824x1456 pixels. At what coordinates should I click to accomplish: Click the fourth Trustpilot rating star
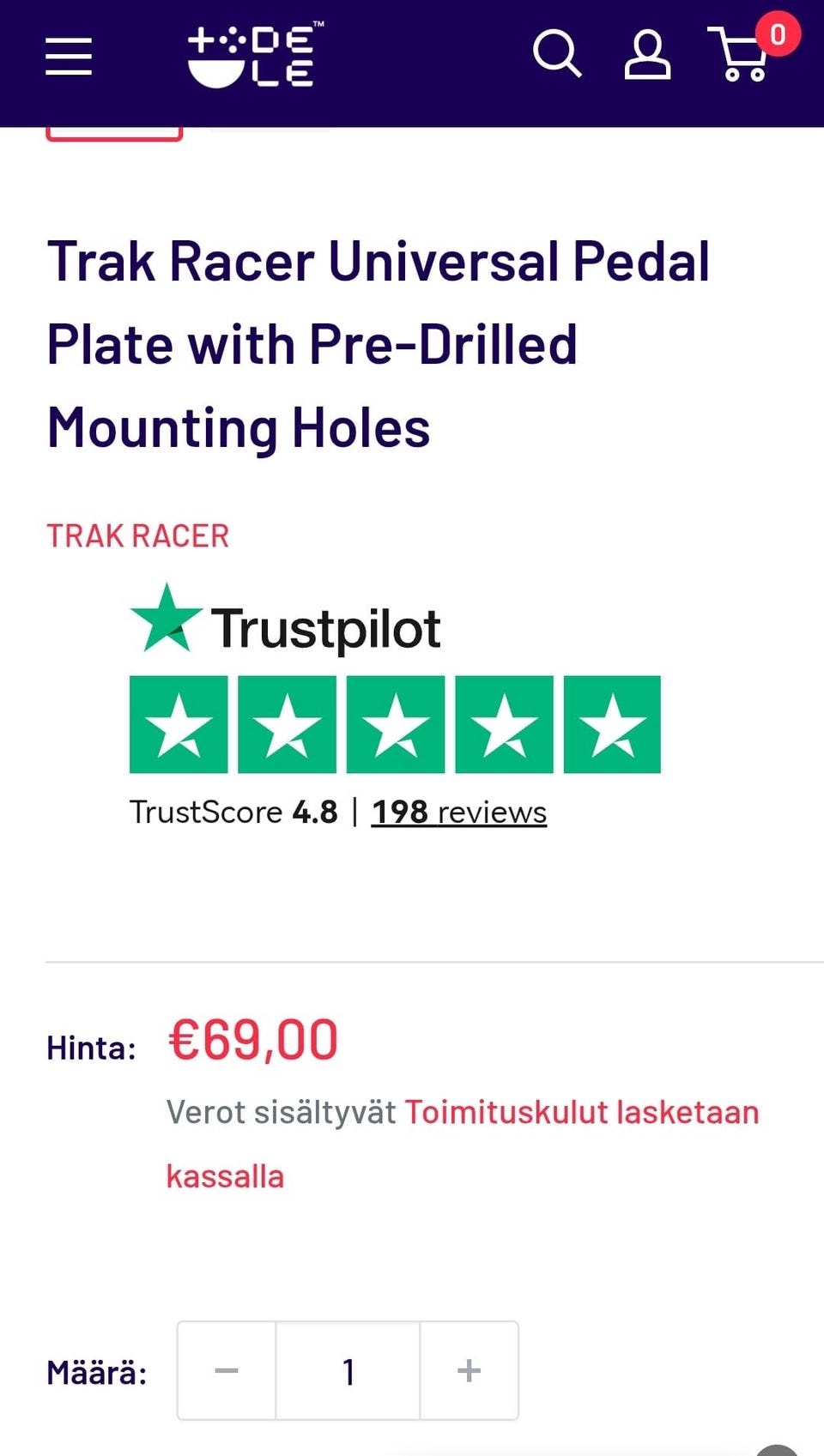[504, 724]
